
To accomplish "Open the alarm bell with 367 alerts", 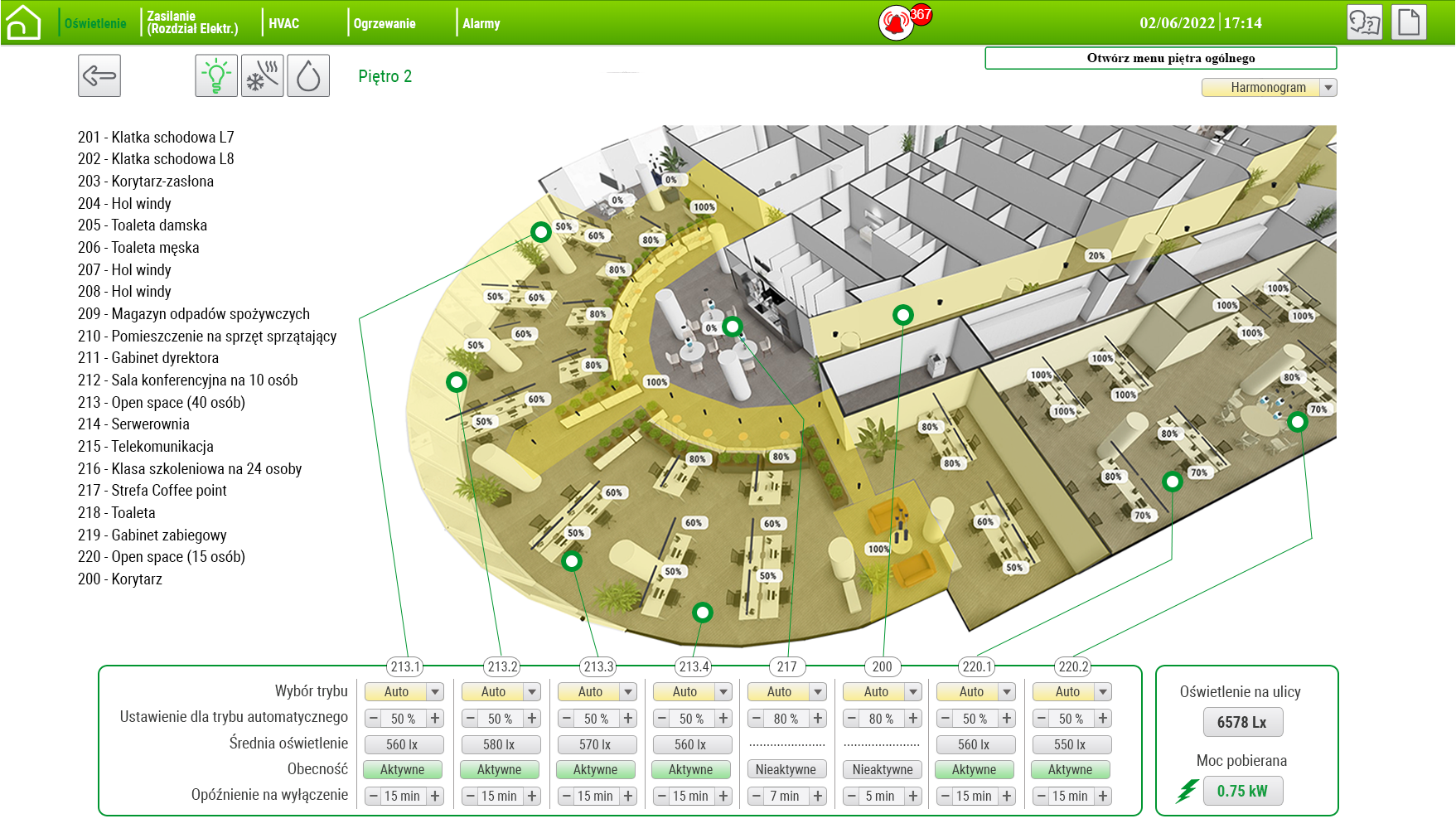I will click(897, 22).
